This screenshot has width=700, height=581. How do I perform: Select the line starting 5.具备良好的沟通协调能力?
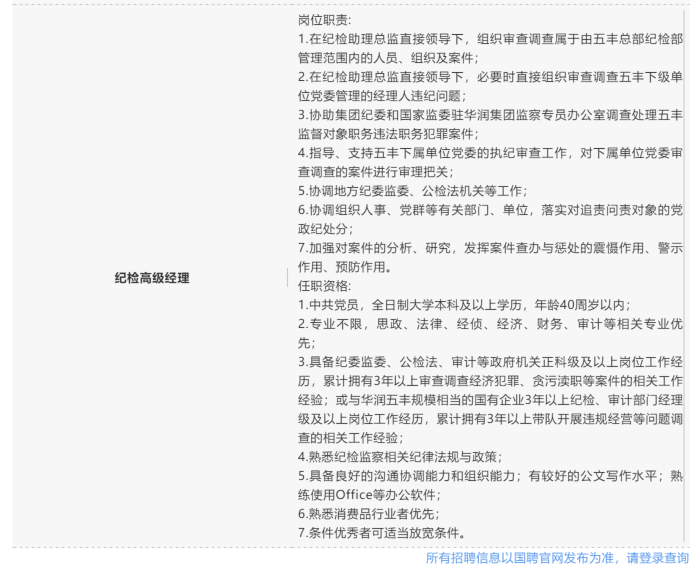point(490,476)
